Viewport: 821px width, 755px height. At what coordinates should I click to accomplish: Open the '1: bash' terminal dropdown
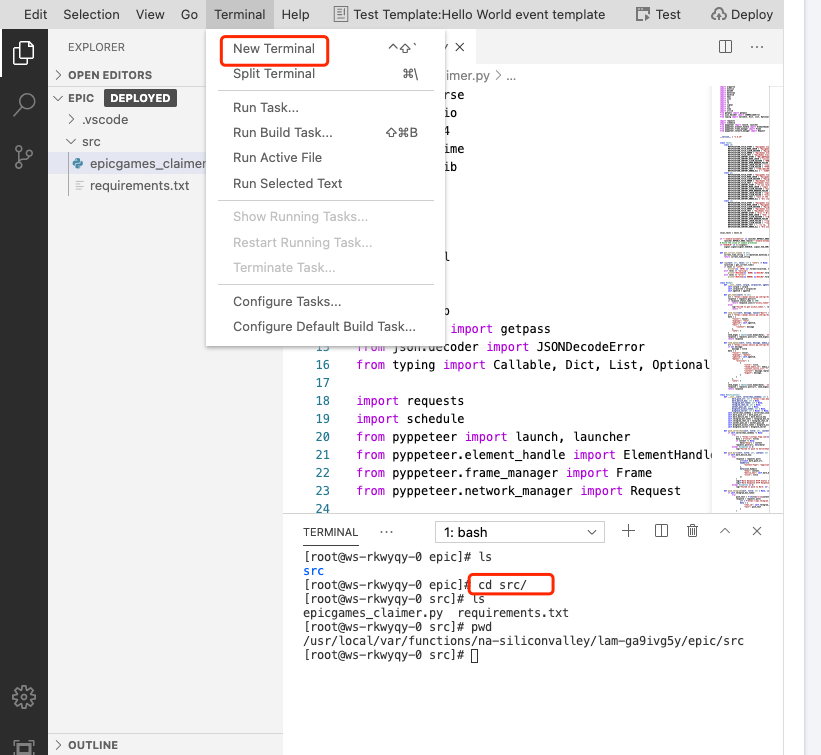(x=519, y=532)
